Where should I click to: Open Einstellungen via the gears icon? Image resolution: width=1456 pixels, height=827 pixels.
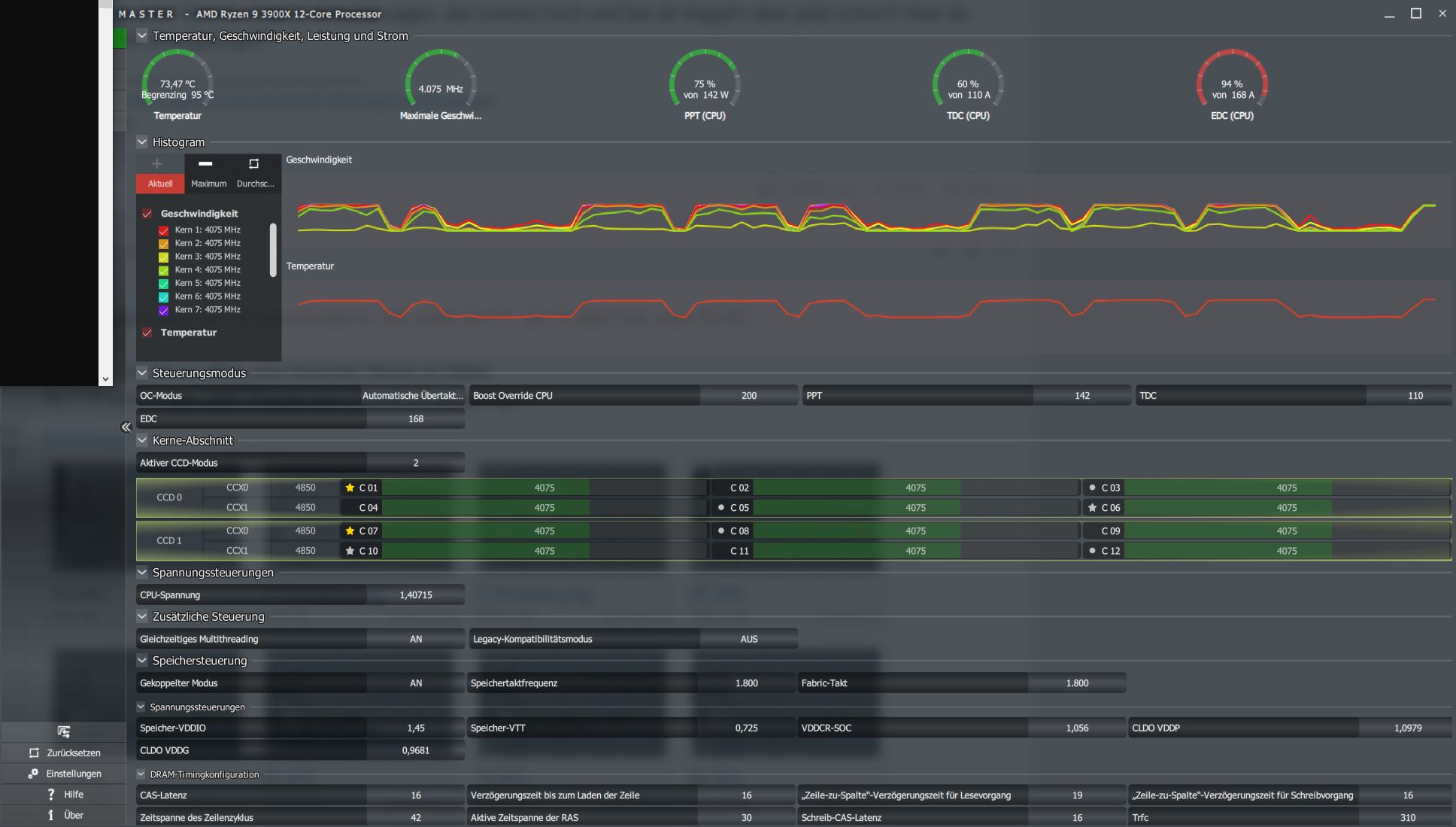(33, 774)
